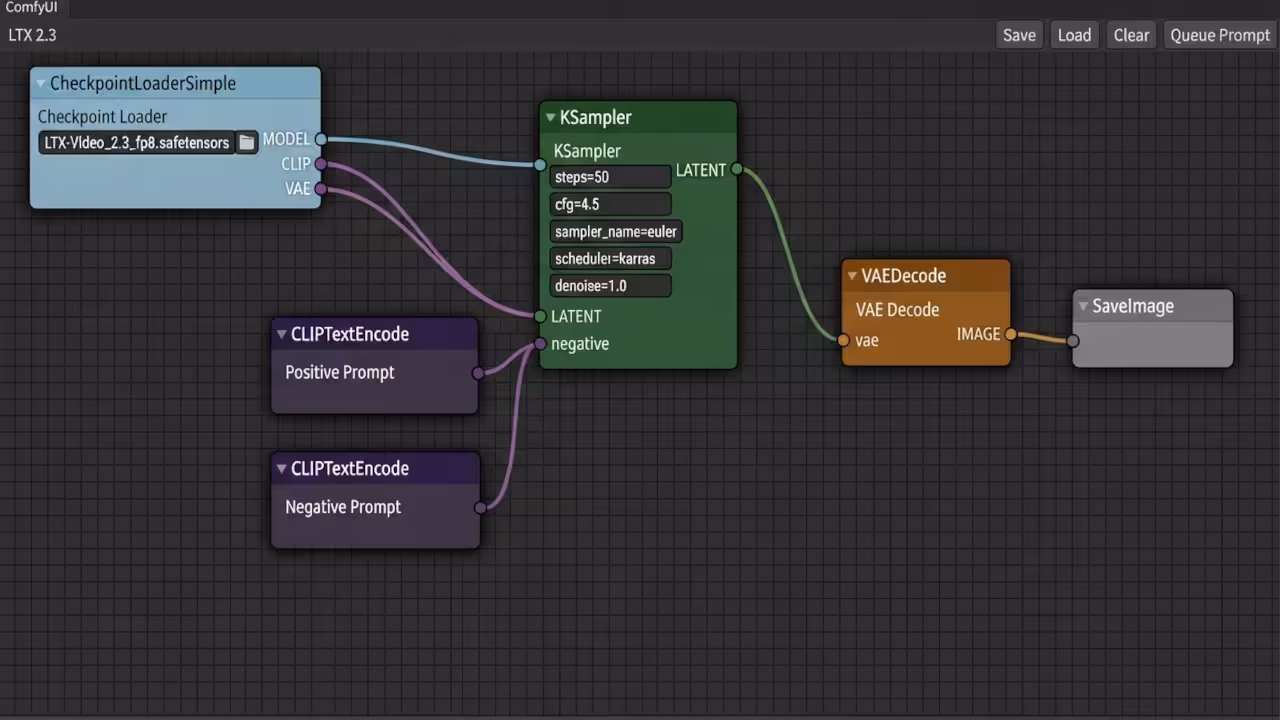Collapse the Negative Prompt CLIPTextEncode node
Image resolution: width=1280 pixels, height=720 pixels.
[x=281, y=469]
